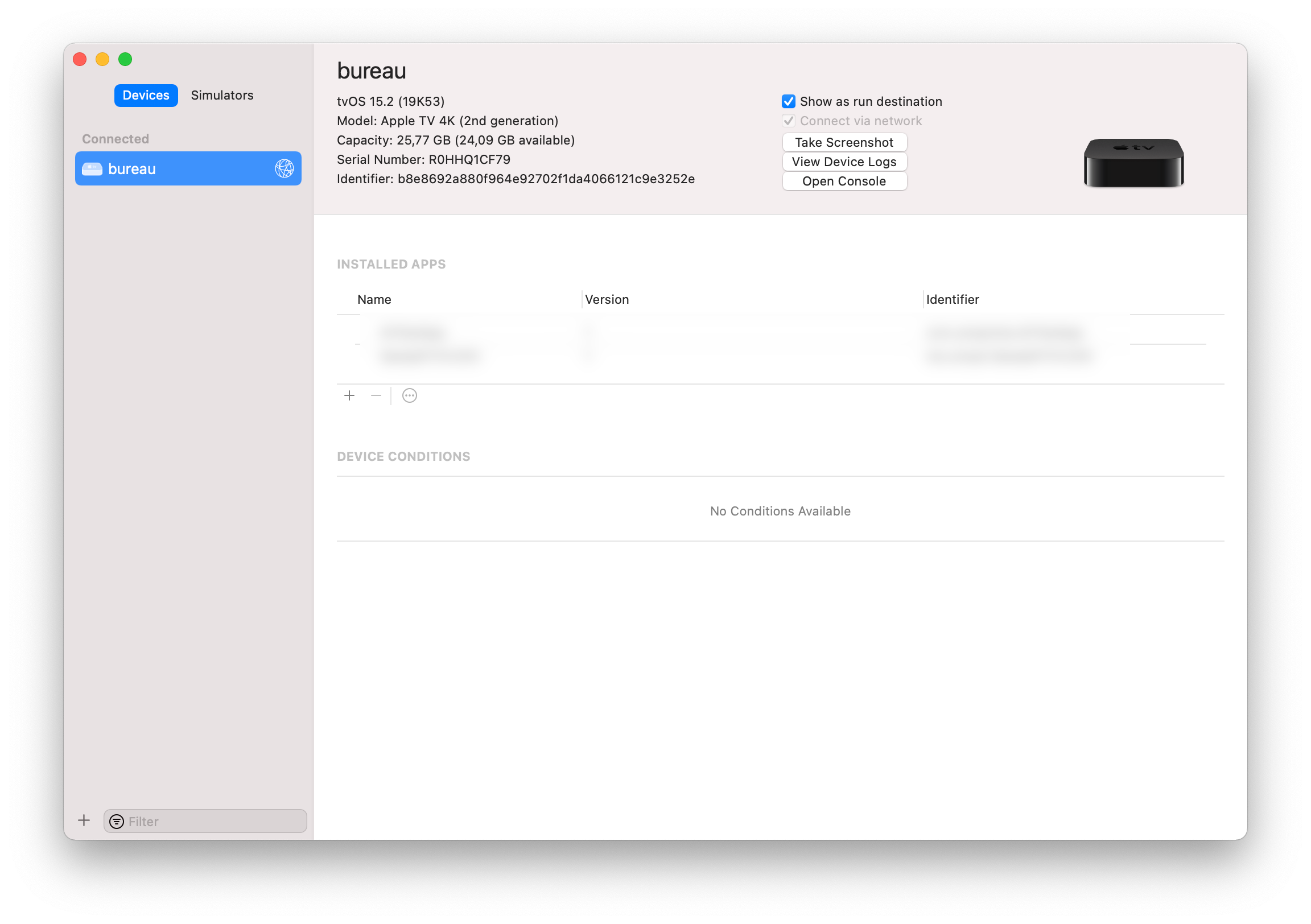
Task: Toggle Connect via network checkbox
Action: pos(789,121)
